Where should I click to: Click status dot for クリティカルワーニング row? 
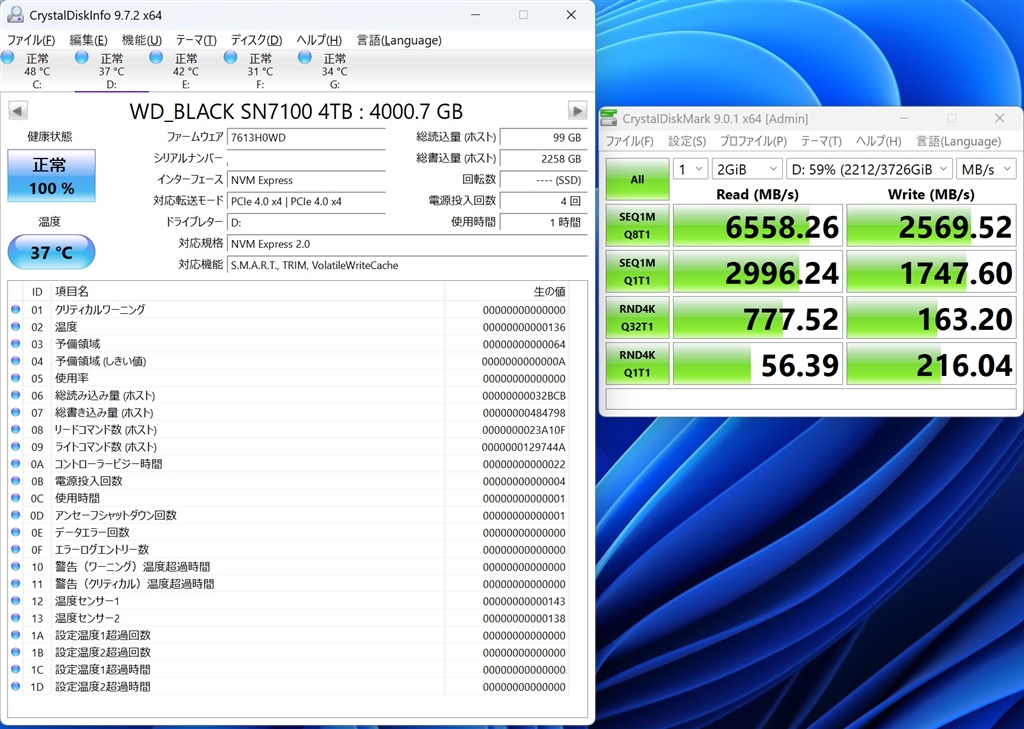point(16,309)
